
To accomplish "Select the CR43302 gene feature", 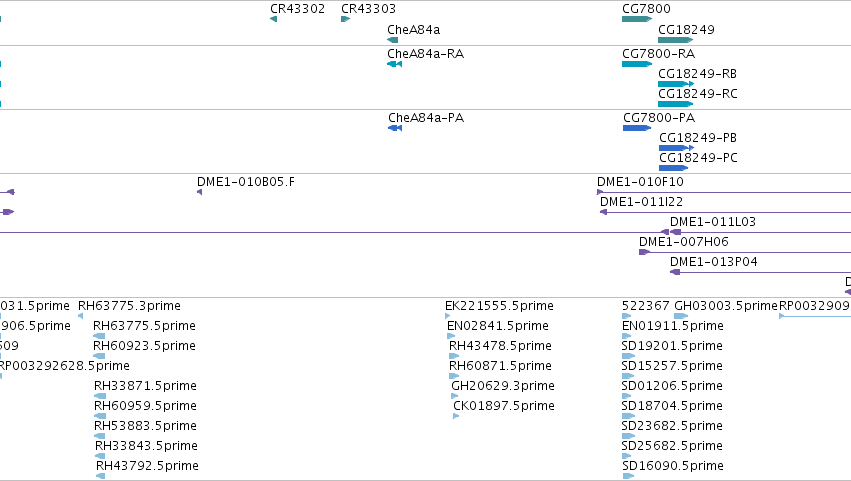I will pos(274,19).
